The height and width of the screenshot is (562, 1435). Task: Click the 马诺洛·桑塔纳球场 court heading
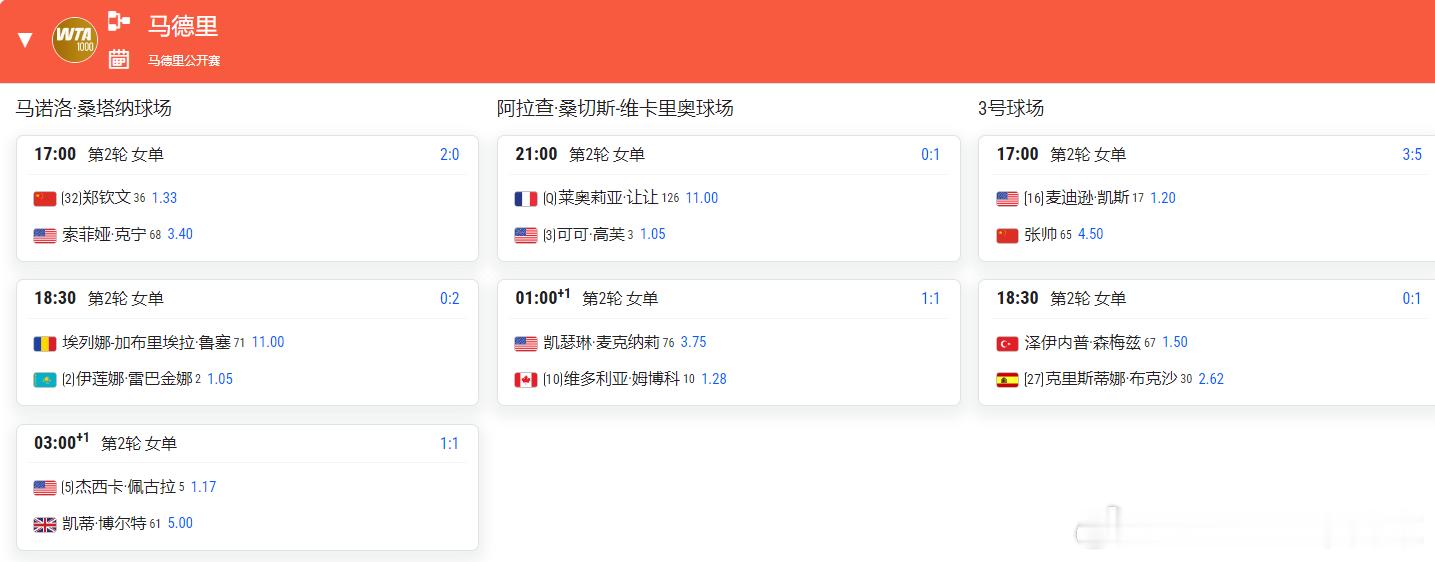[x=94, y=108]
